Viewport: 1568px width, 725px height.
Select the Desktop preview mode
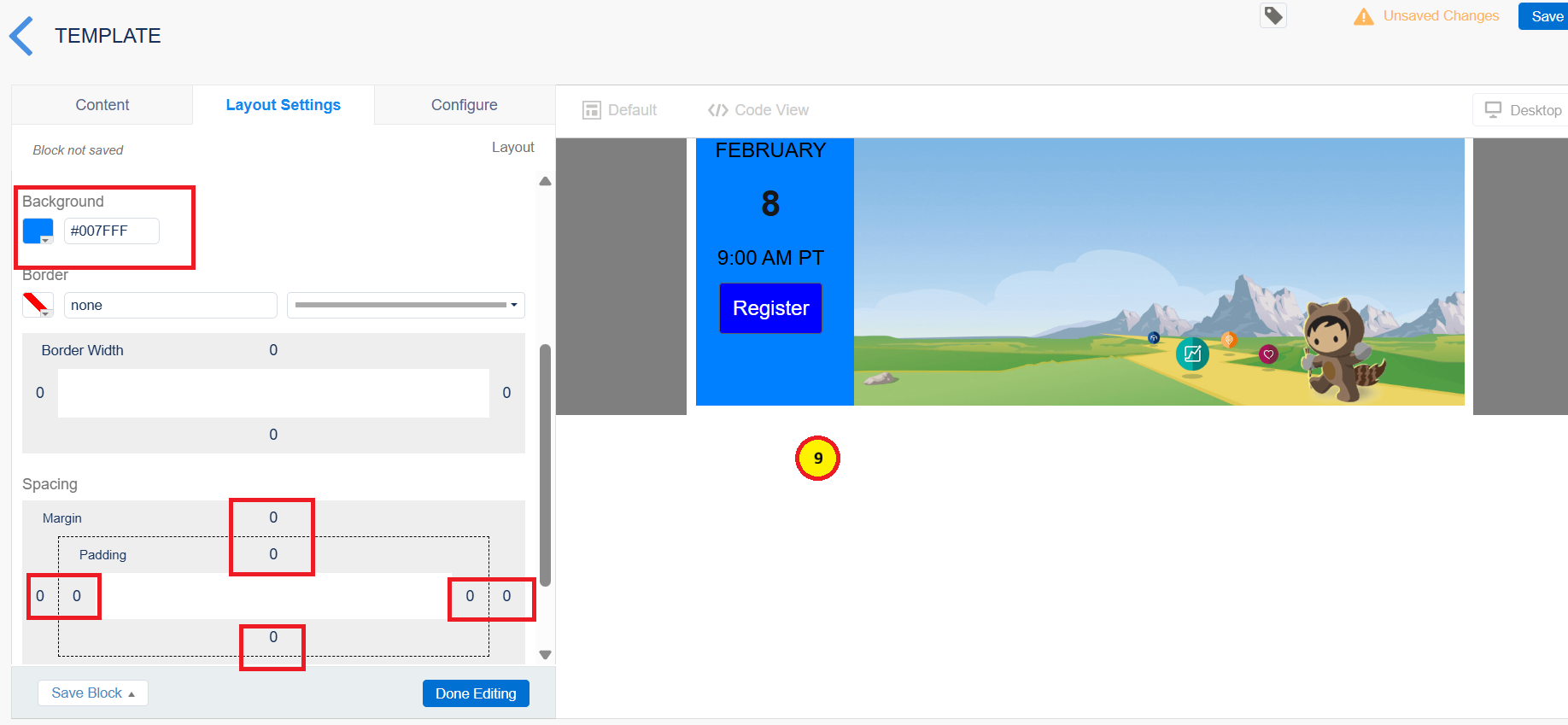pyautogui.click(x=1524, y=110)
